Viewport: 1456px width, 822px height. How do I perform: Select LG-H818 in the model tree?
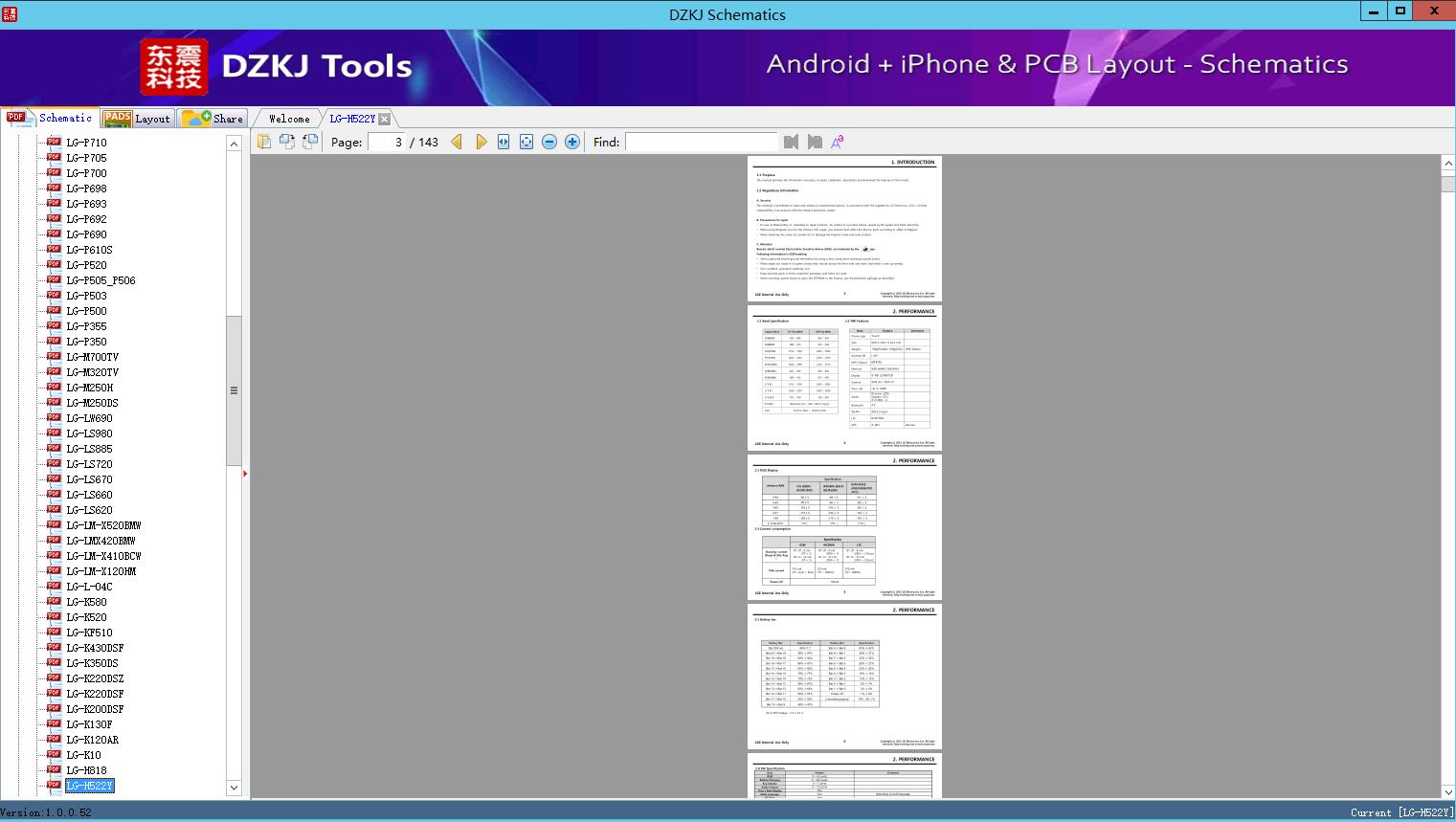point(86,770)
